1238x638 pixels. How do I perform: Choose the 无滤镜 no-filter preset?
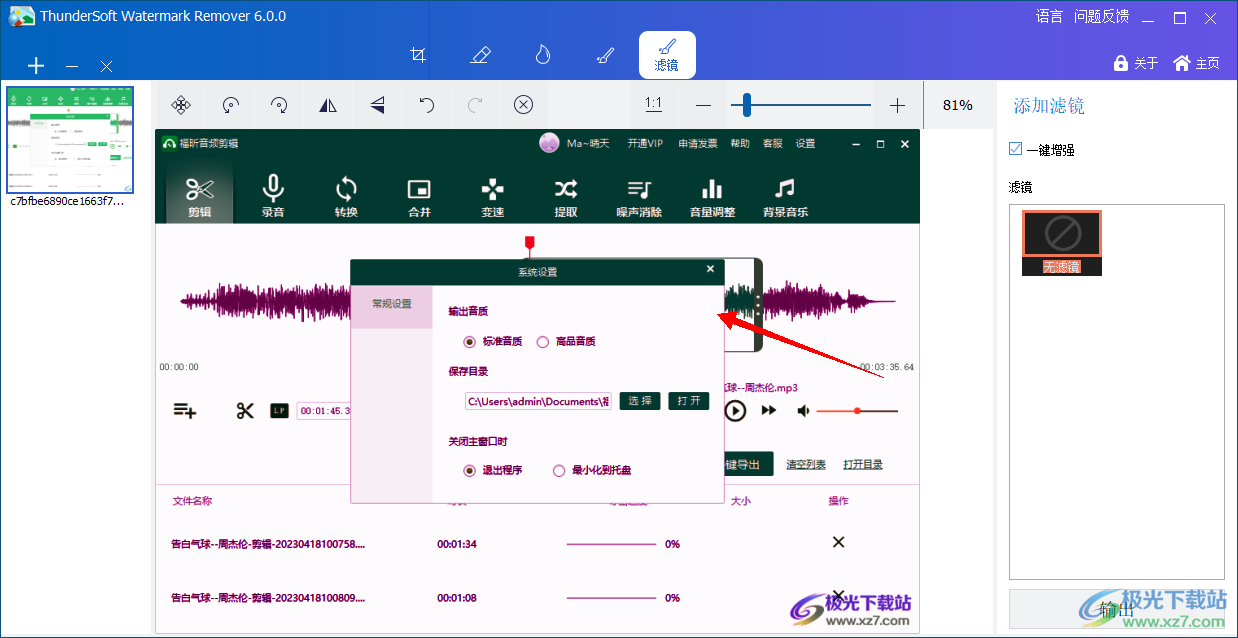pyautogui.click(x=1062, y=243)
